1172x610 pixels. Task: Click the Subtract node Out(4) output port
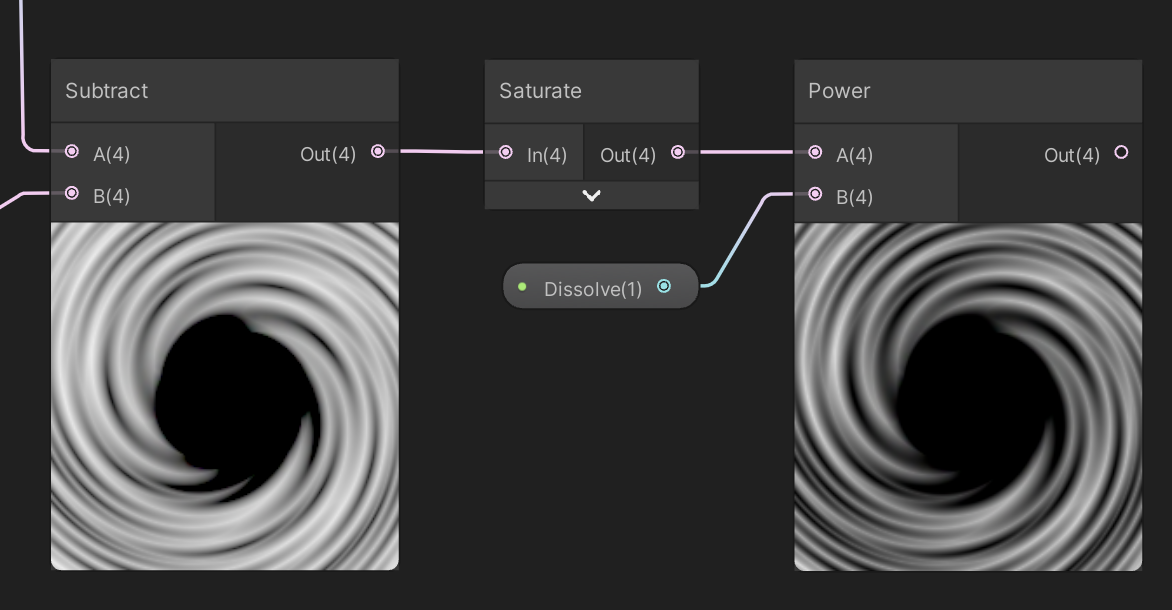point(377,152)
